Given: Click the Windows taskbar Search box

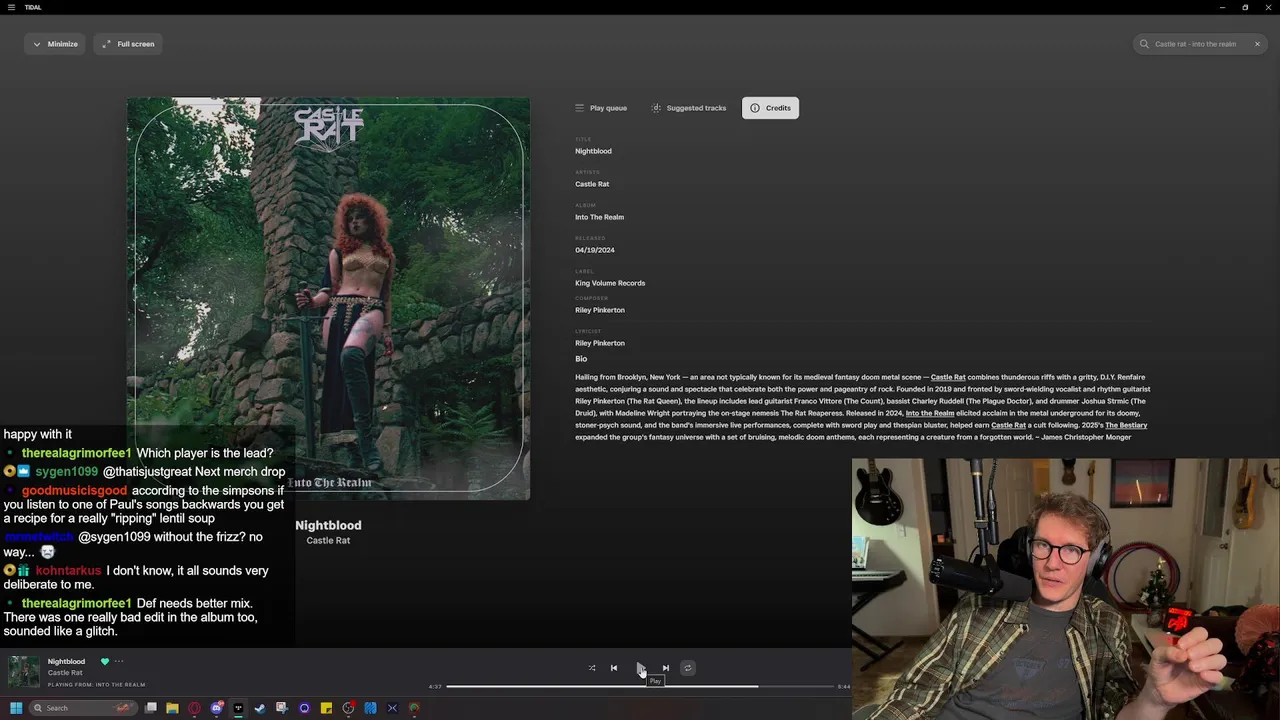Looking at the screenshot, I should (84, 708).
